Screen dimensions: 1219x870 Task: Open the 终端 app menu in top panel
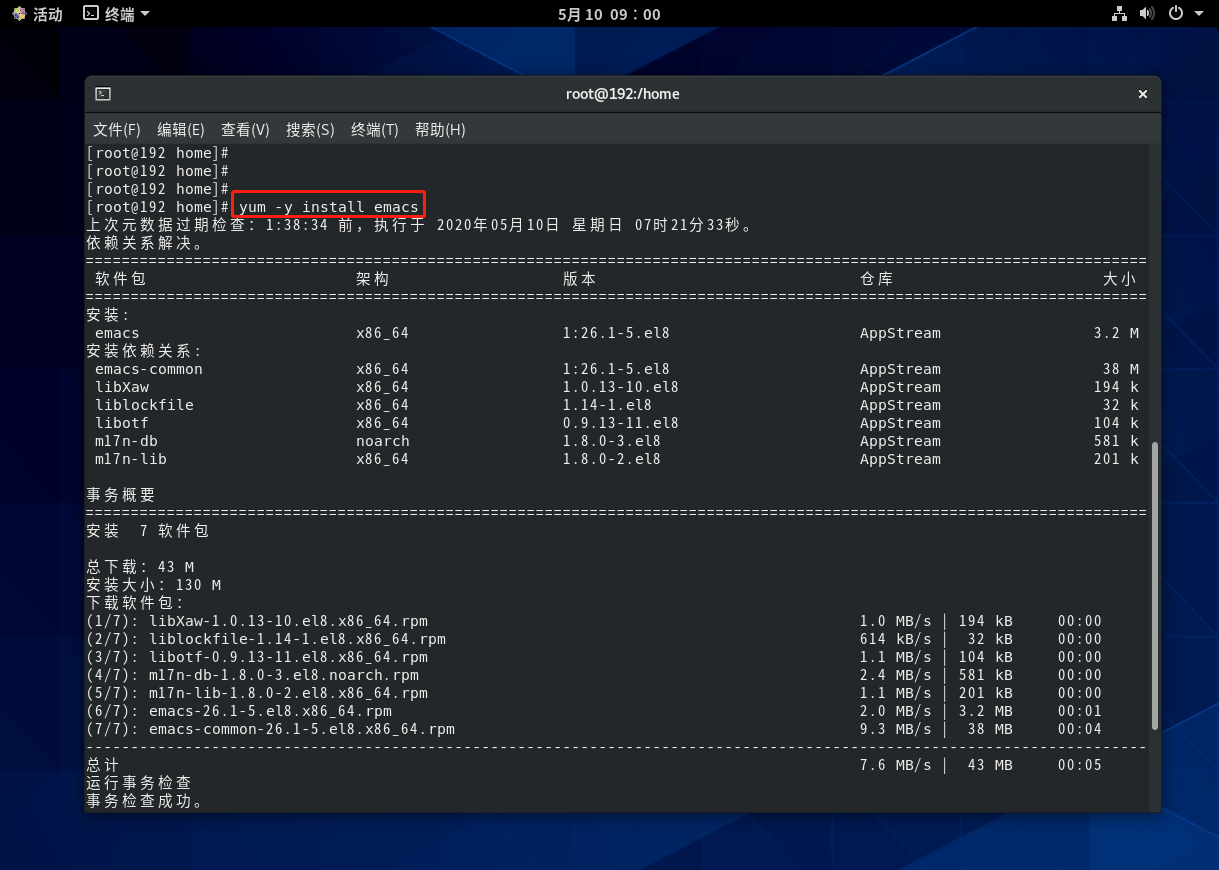click(116, 14)
